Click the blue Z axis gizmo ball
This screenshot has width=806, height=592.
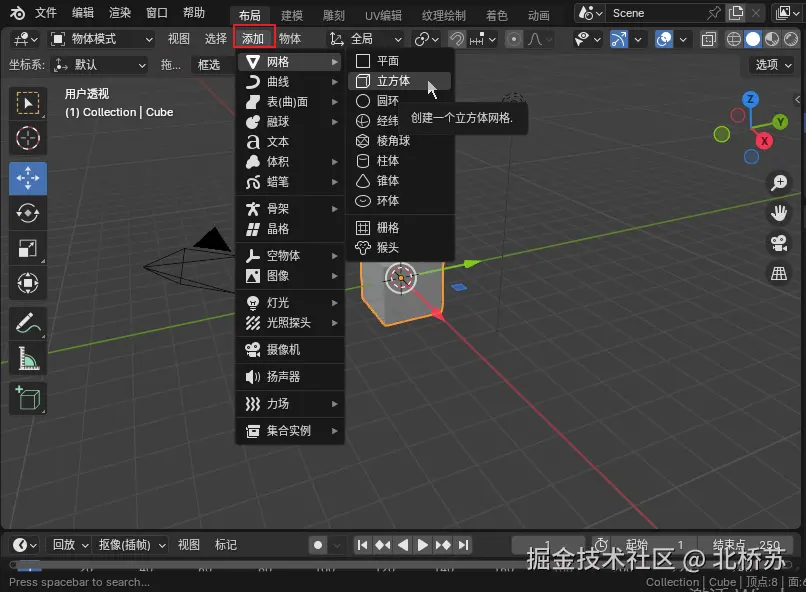[750, 99]
